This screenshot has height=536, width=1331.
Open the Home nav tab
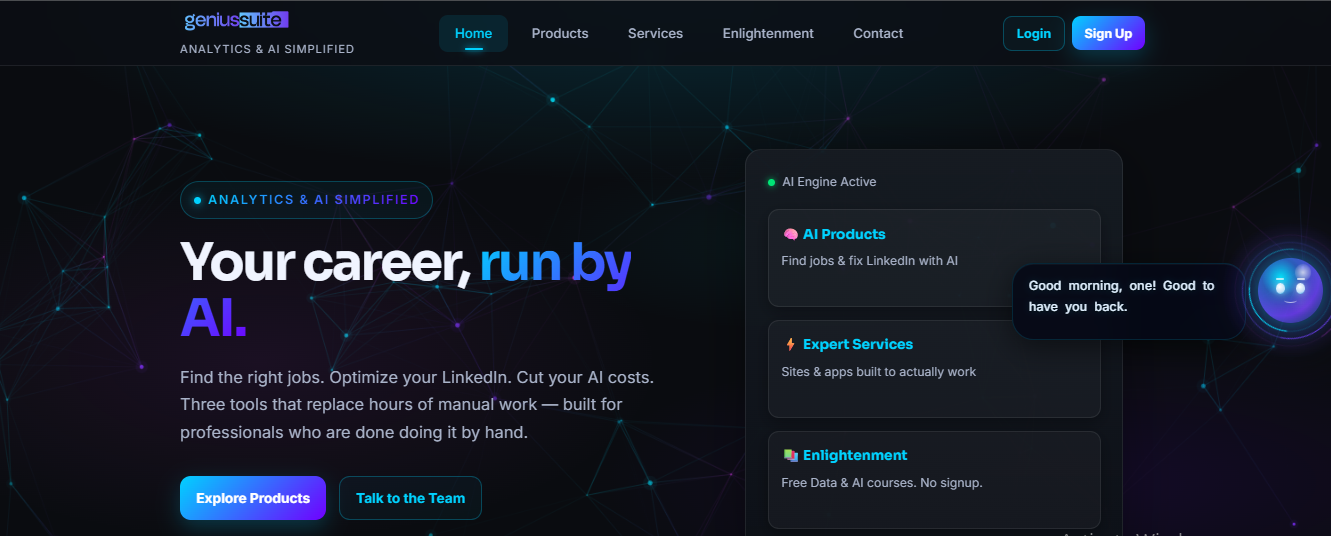(x=473, y=33)
